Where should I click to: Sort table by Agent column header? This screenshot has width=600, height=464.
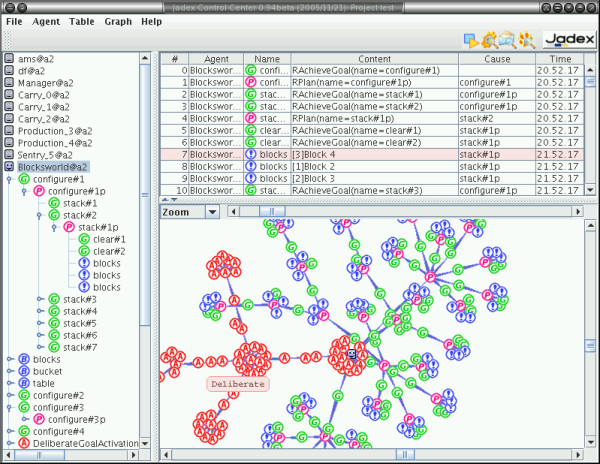coord(216,59)
